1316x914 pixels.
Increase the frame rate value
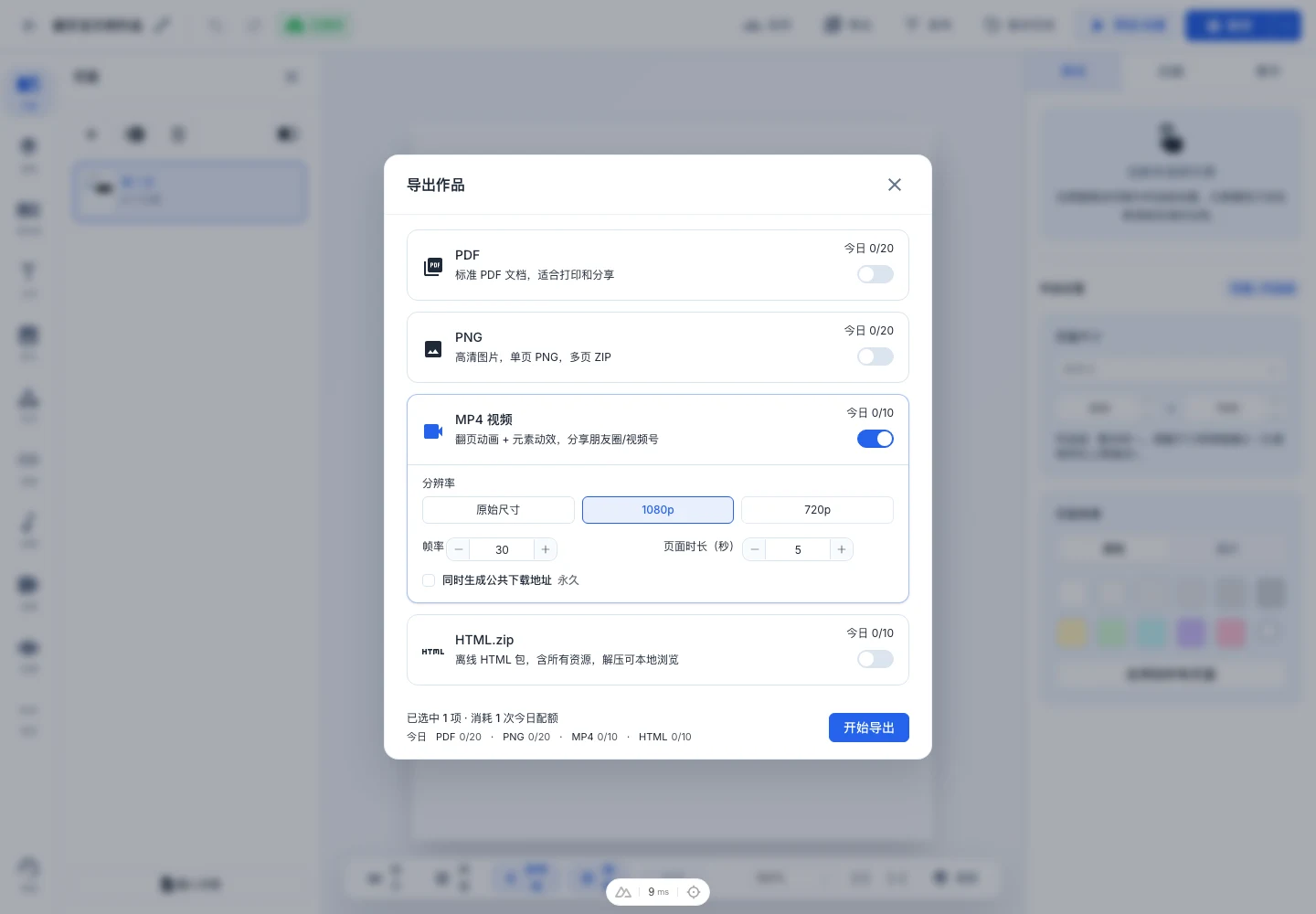(546, 549)
